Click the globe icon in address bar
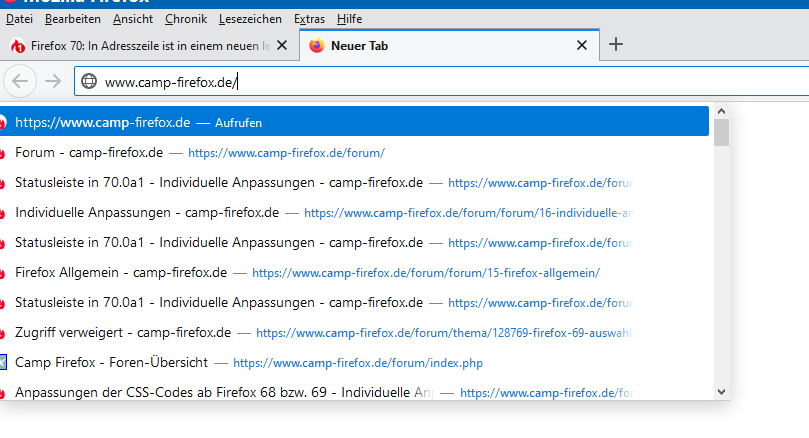The height and width of the screenshot is (438, 809). tap(89, 81)
